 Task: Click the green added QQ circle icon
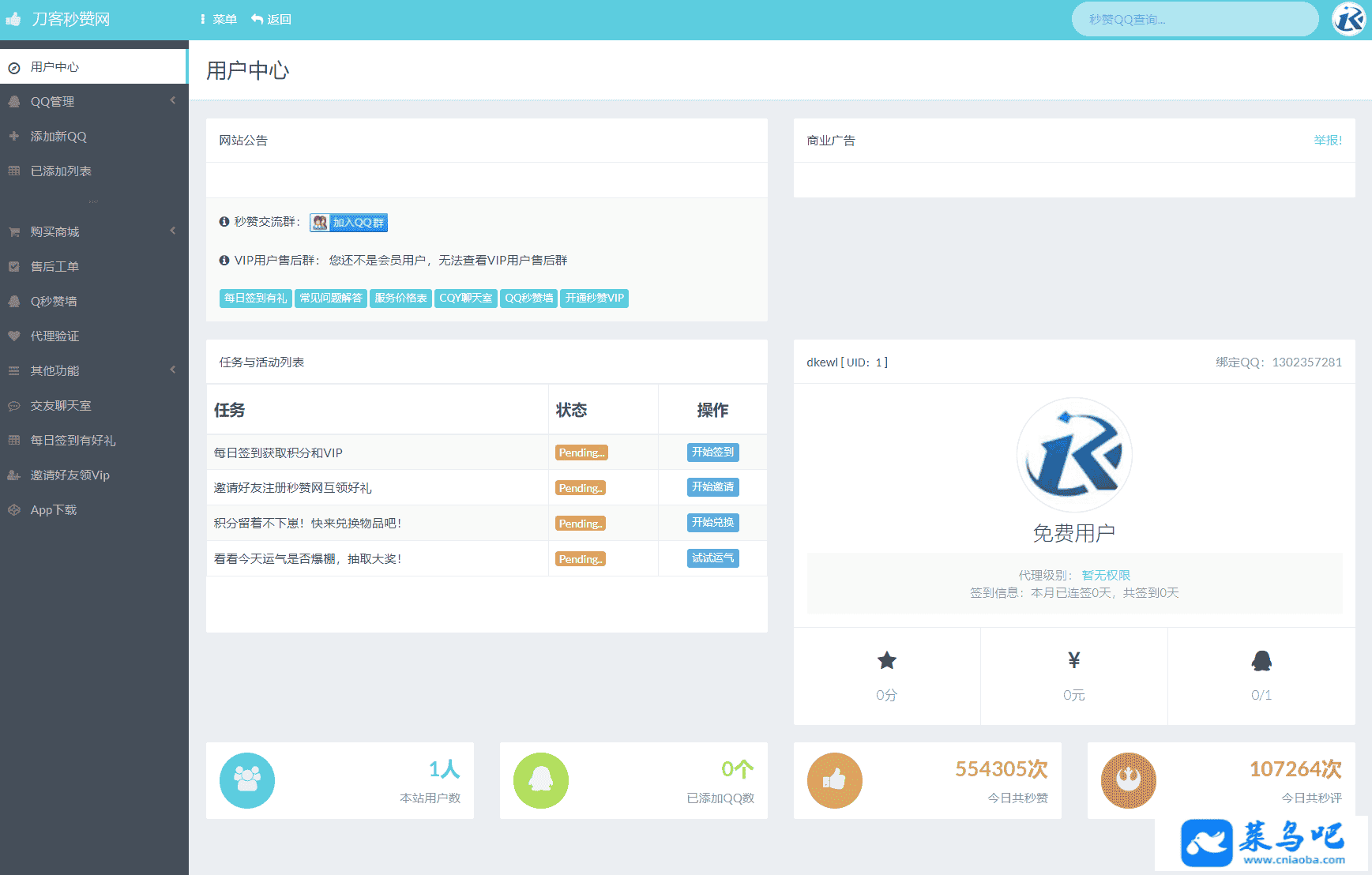tap(541, 780)
